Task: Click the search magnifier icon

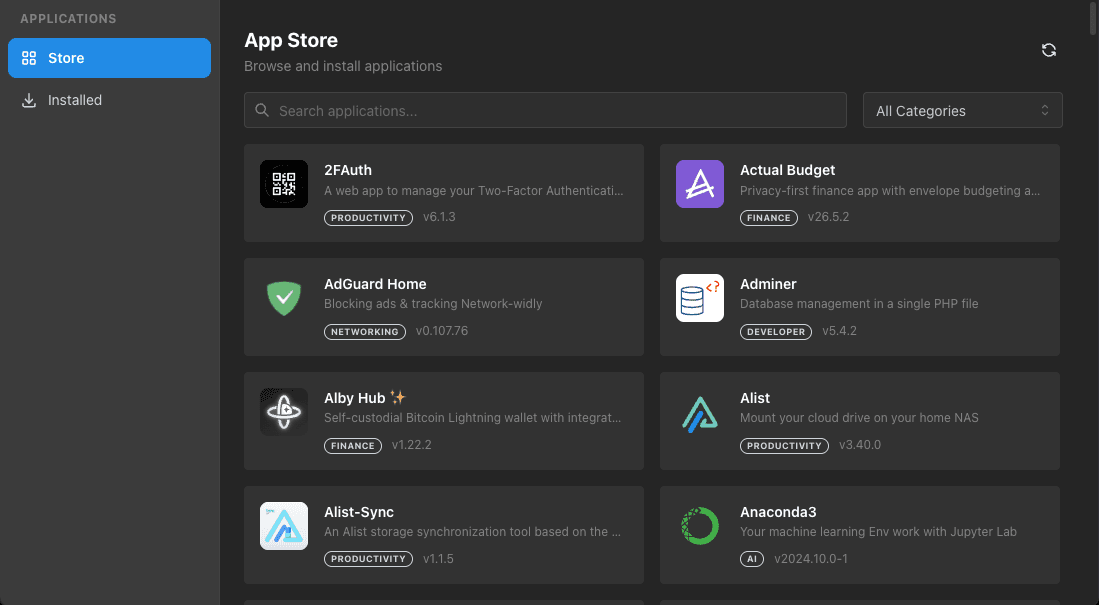Action: [262, 110]
